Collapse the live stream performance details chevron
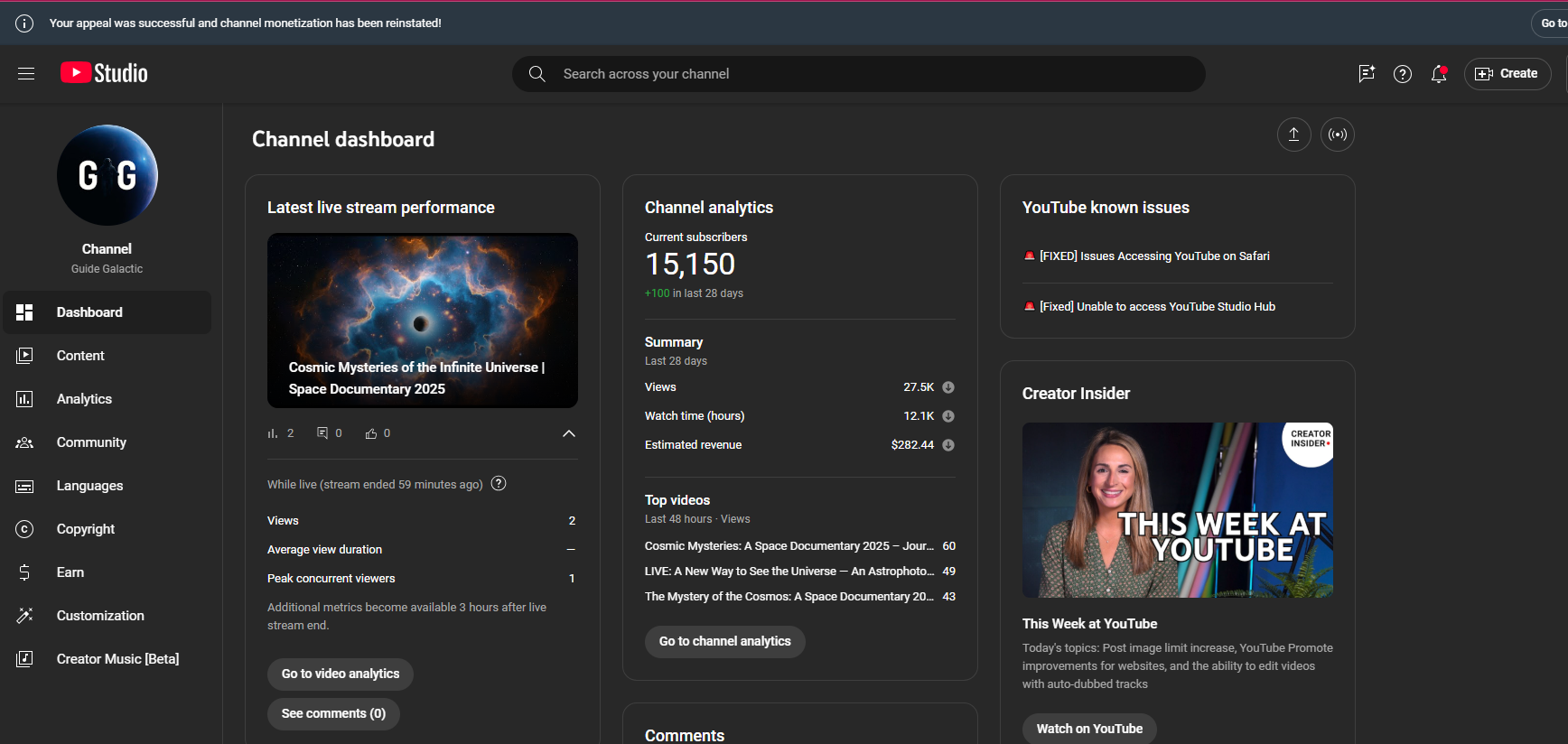The height and width of the screenshot is (744, 1568). tap(569, 433)
